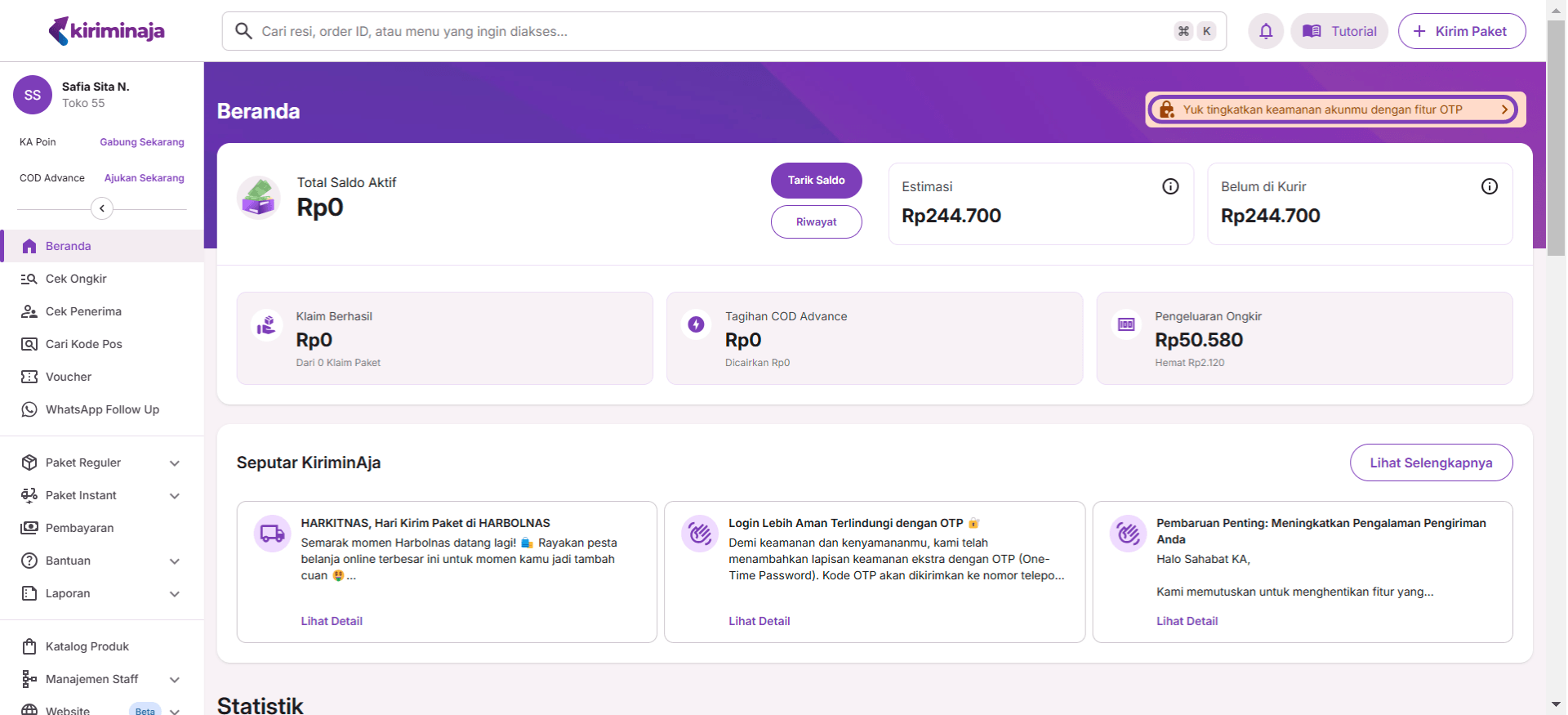Image resolution: width=1568 pixels, height=715 pixels.
Task: Open info icon on Estimasi card
Action: click(x=1169, y=186)
